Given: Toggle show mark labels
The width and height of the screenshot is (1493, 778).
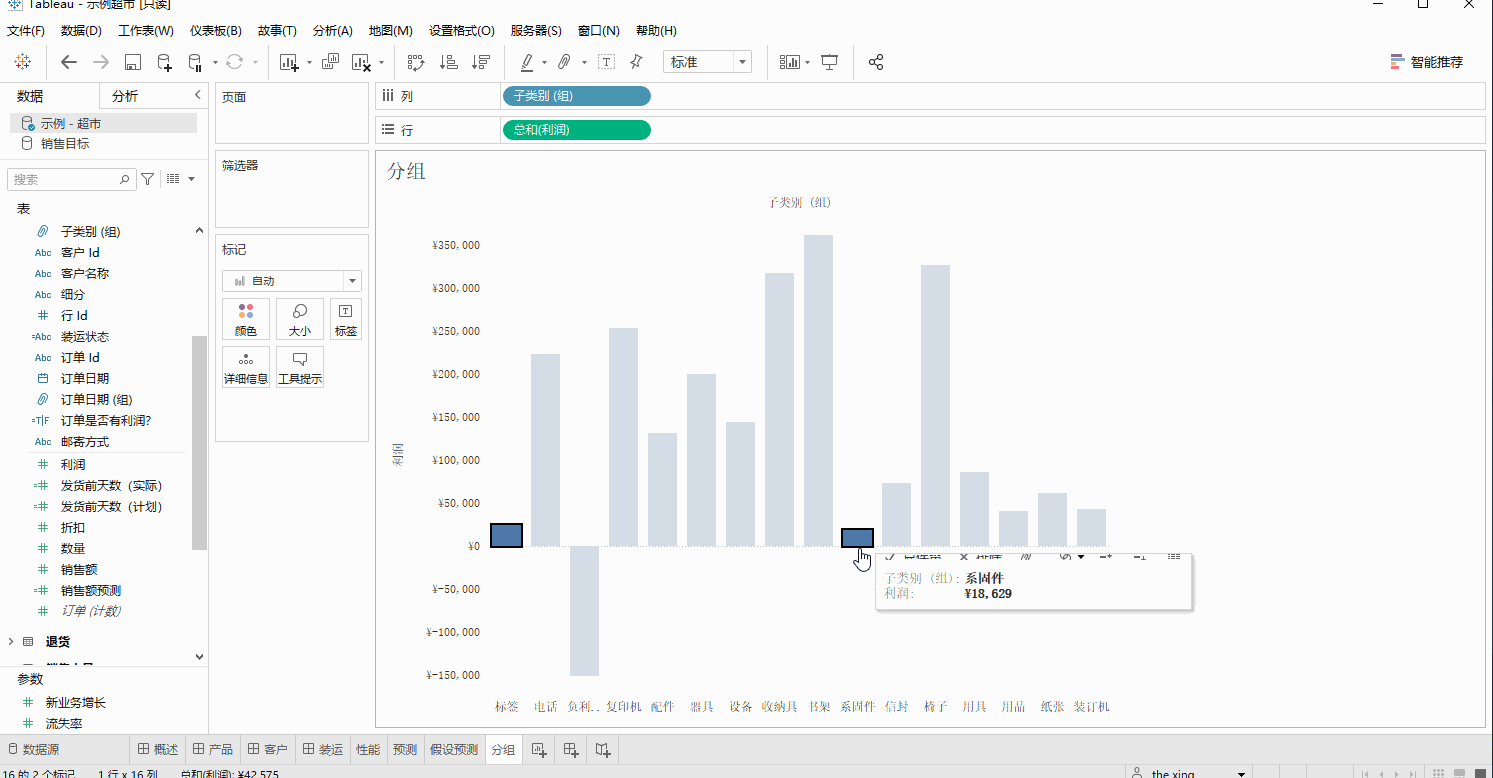Looking at the screenshot, I should 606,62.
